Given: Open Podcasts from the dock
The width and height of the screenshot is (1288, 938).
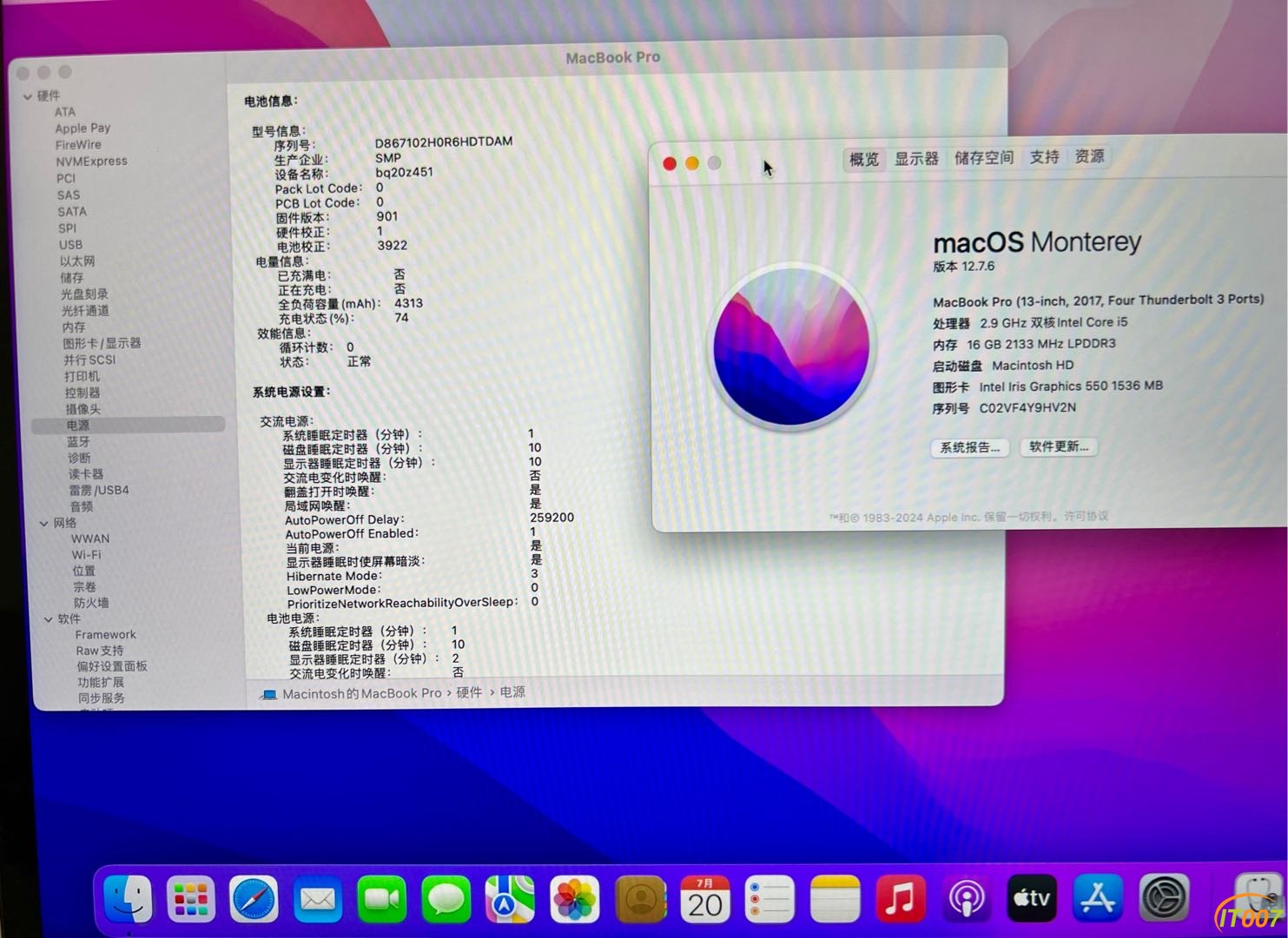Looking at the screenshot, I should [x=966, y=899].
